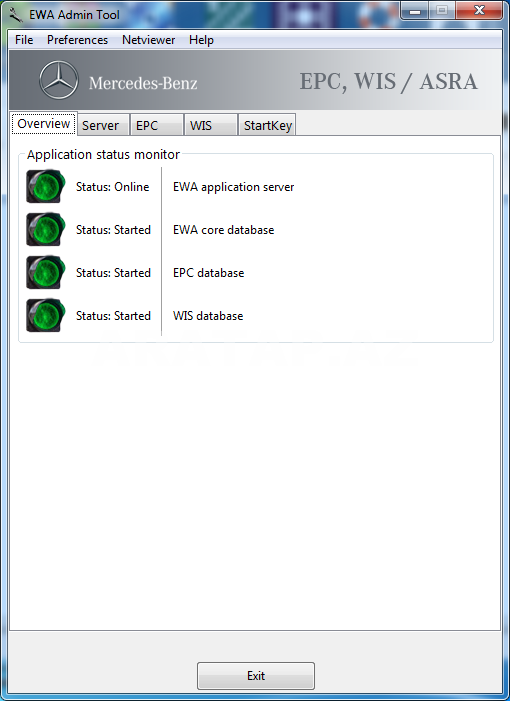Screen dimensions: 510x701
Task: Open the File menu
Action: (24, 40)
